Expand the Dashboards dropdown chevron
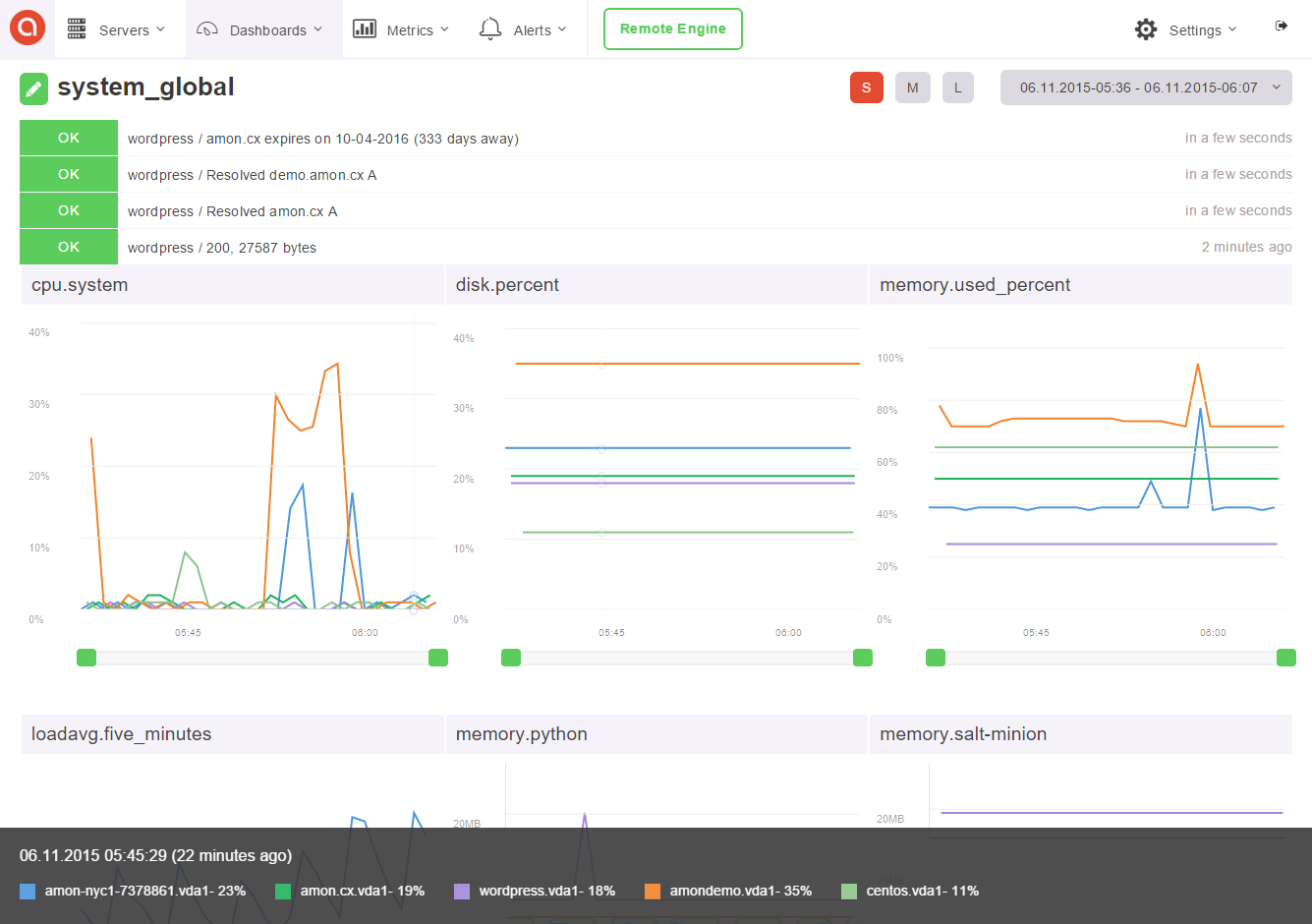Image resolution: width=1312 pixels, height=924 pixels. tap(317, 29)
